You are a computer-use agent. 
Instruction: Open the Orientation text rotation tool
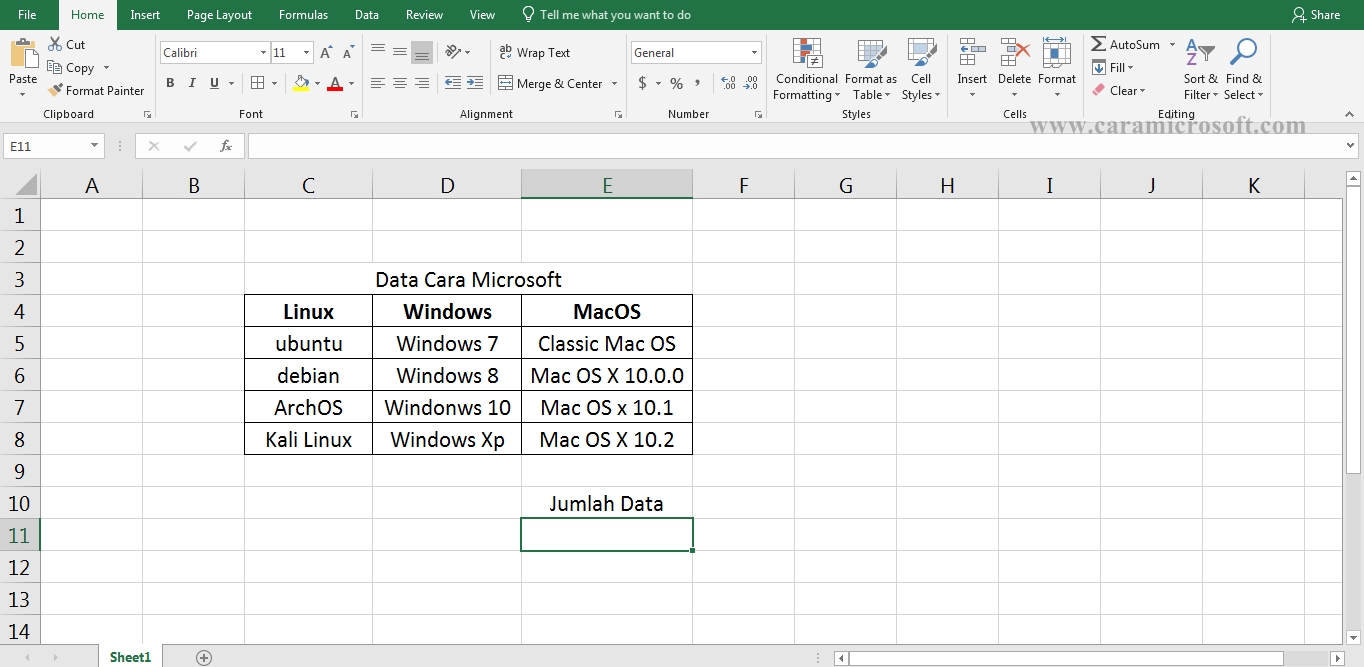pos(454,51)
